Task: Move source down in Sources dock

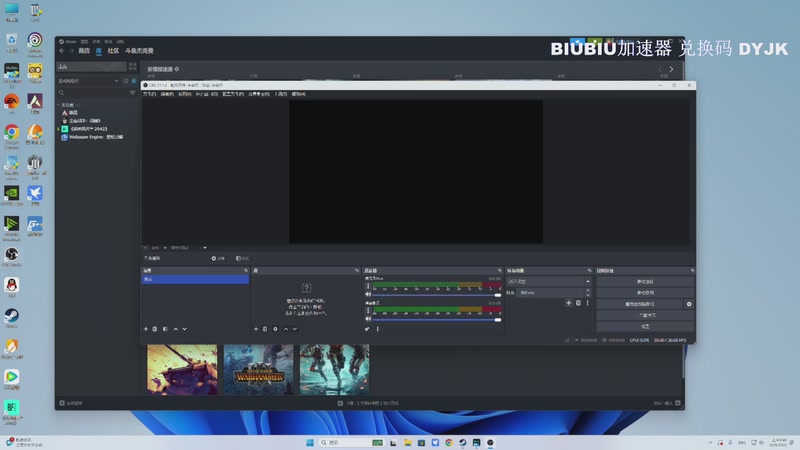Action: coord(295,329)
